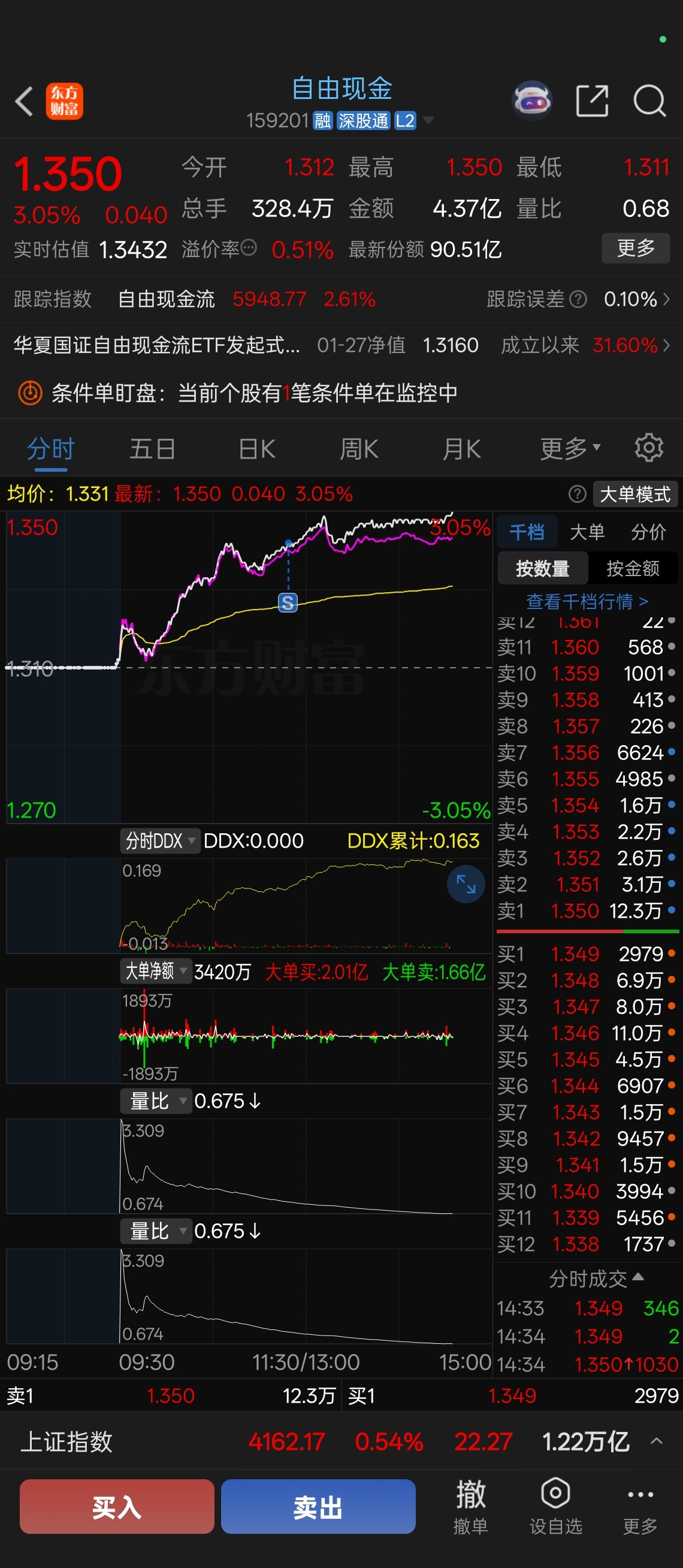683x1568 pixels.
Task: Tap the 条件单盯盘 monitoring notice
Action: point(341,393)
